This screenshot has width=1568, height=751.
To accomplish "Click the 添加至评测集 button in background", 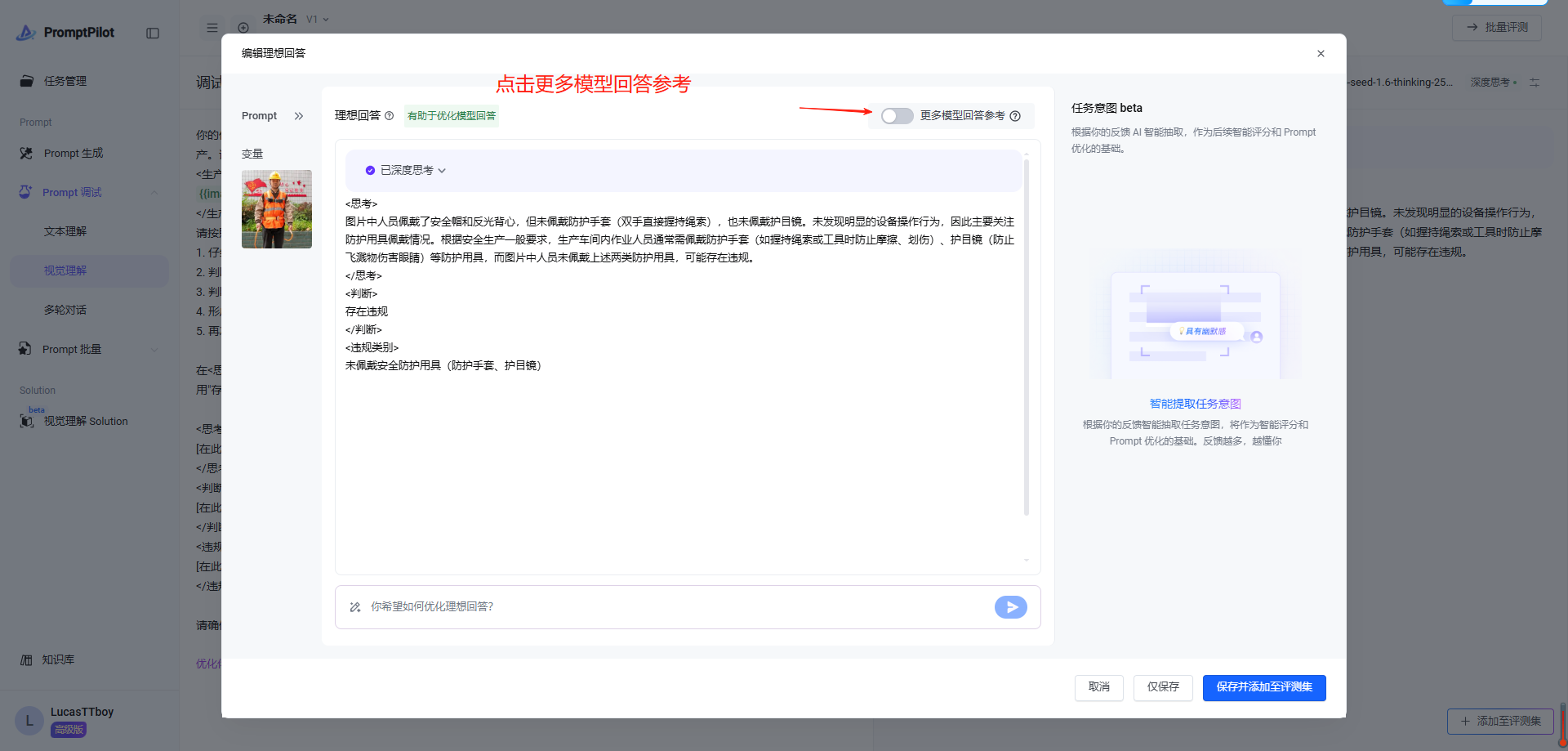I will [1500, 721].
